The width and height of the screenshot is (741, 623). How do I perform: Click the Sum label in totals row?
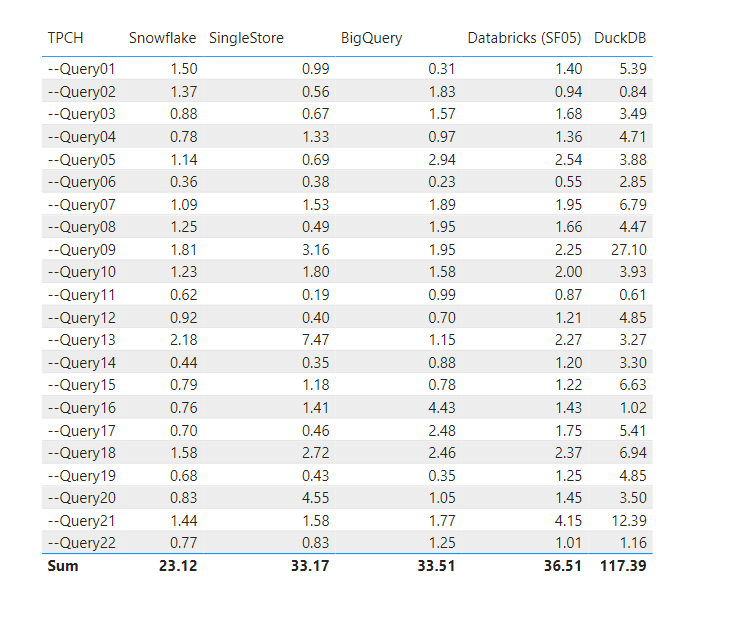tap(63, 567)
